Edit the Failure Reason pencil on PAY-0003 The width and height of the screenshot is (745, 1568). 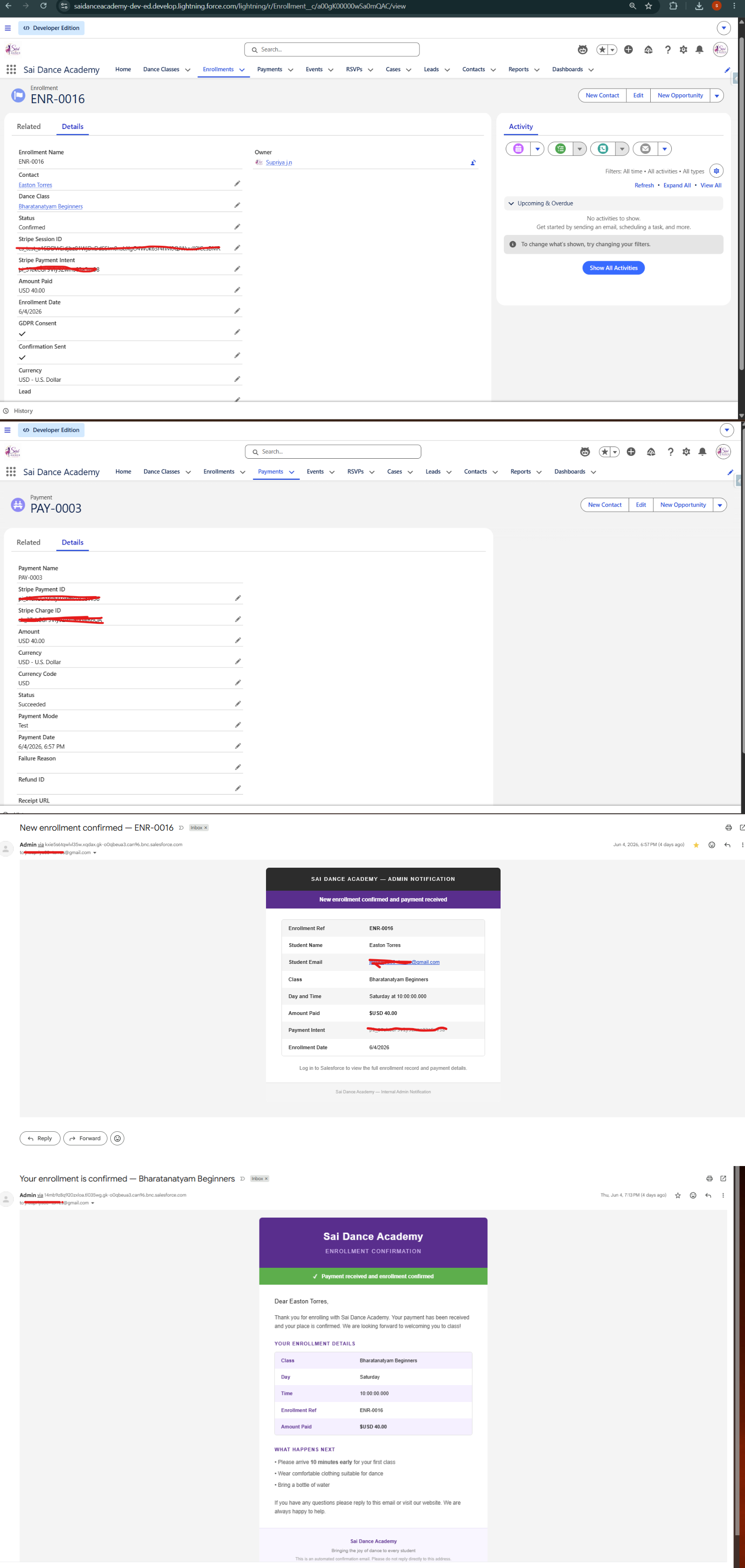(238, 767)
